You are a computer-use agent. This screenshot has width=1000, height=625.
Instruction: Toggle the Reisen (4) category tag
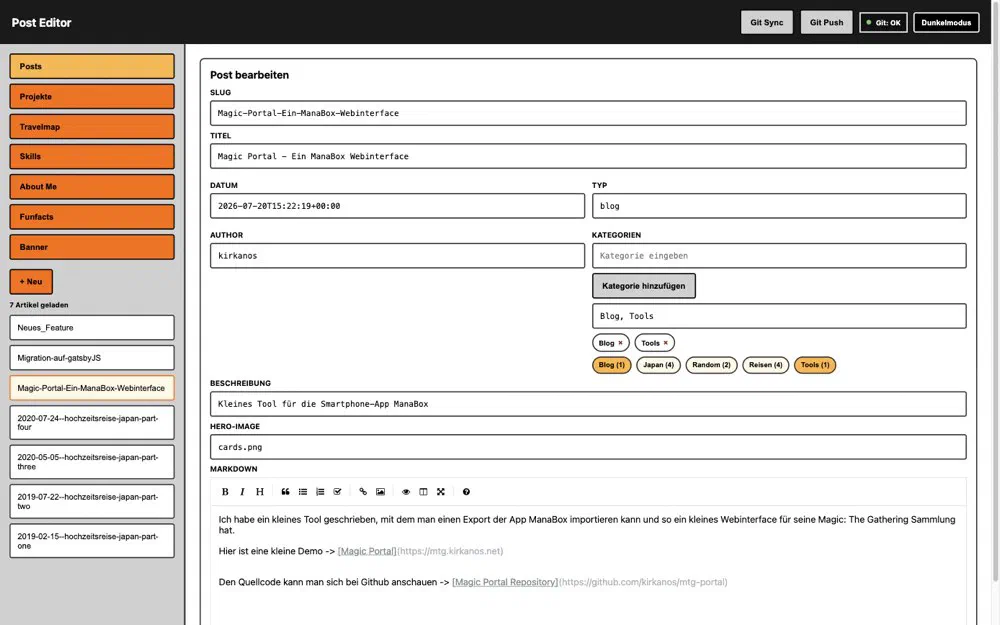coord(765,365)
